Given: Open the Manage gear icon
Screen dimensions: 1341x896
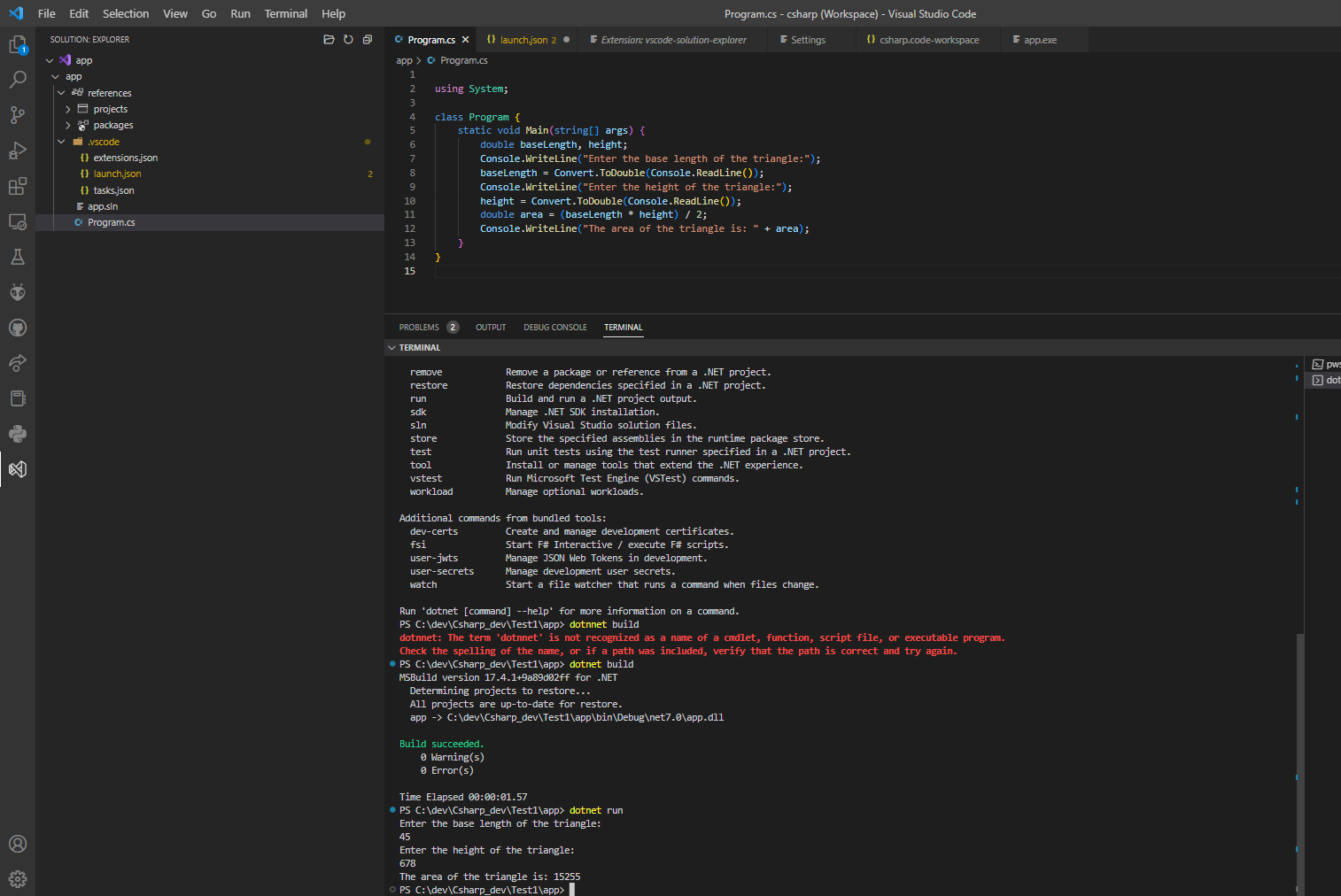Looking at the screenshot, I should pyautogui.click(x=18, y=879).
